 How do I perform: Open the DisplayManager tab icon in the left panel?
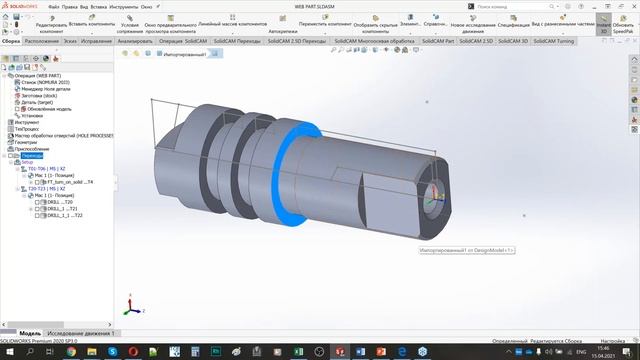[x=46, y=59]
